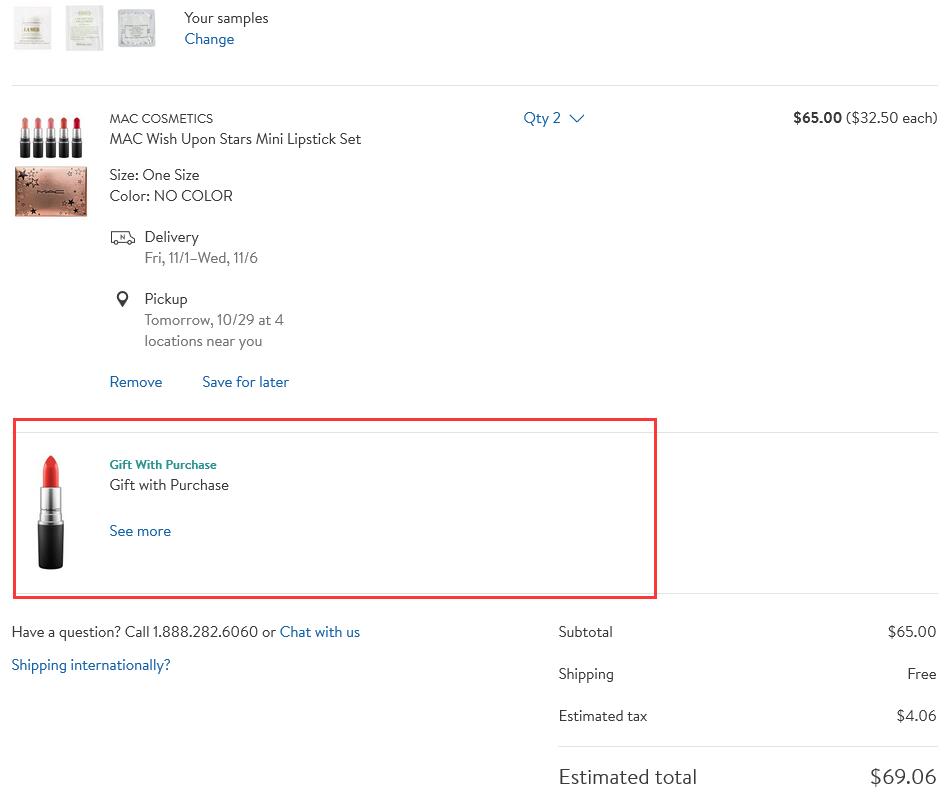Screen dimensions: 947x803
Task: Click the Subtotal $65.00 value
Action: click(x=912, y=632)
